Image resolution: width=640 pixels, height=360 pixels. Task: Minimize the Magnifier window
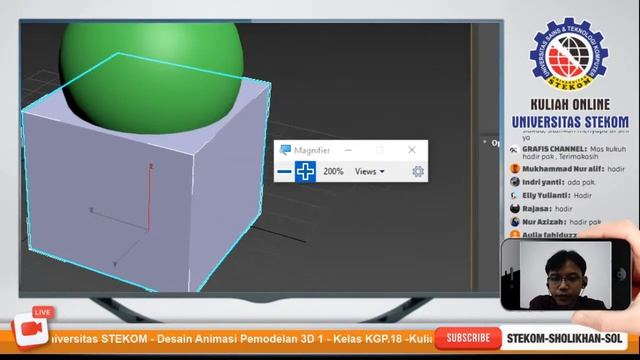pyautogui.click(x=348, y=150)
